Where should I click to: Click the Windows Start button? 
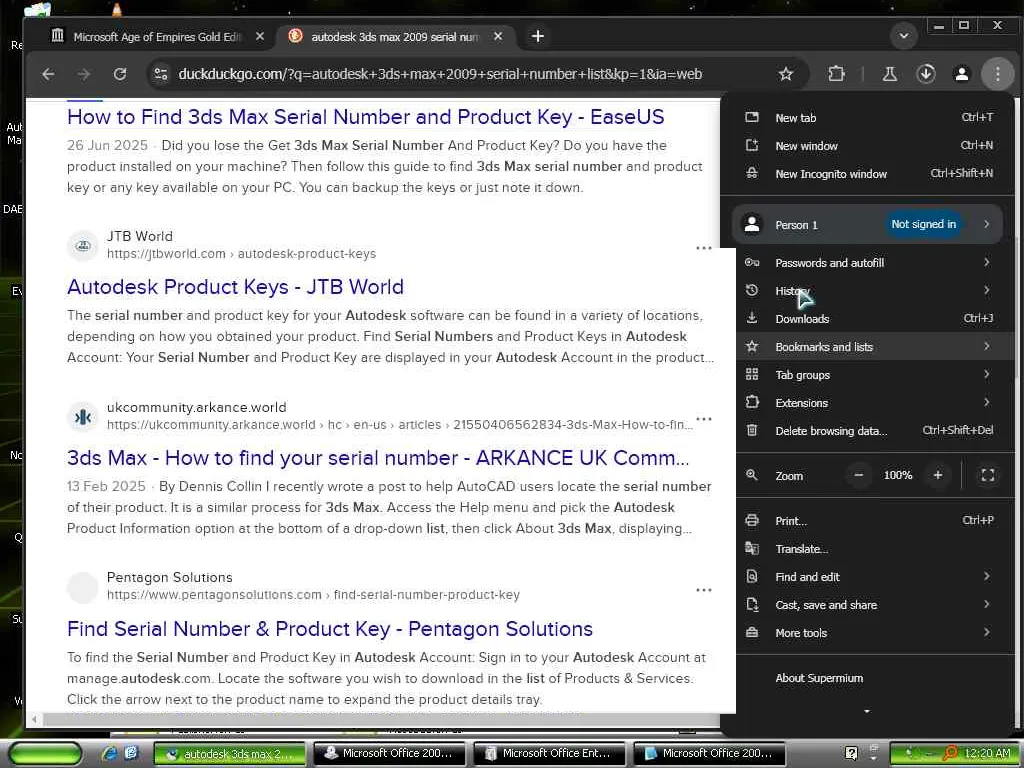click(45, 754)
